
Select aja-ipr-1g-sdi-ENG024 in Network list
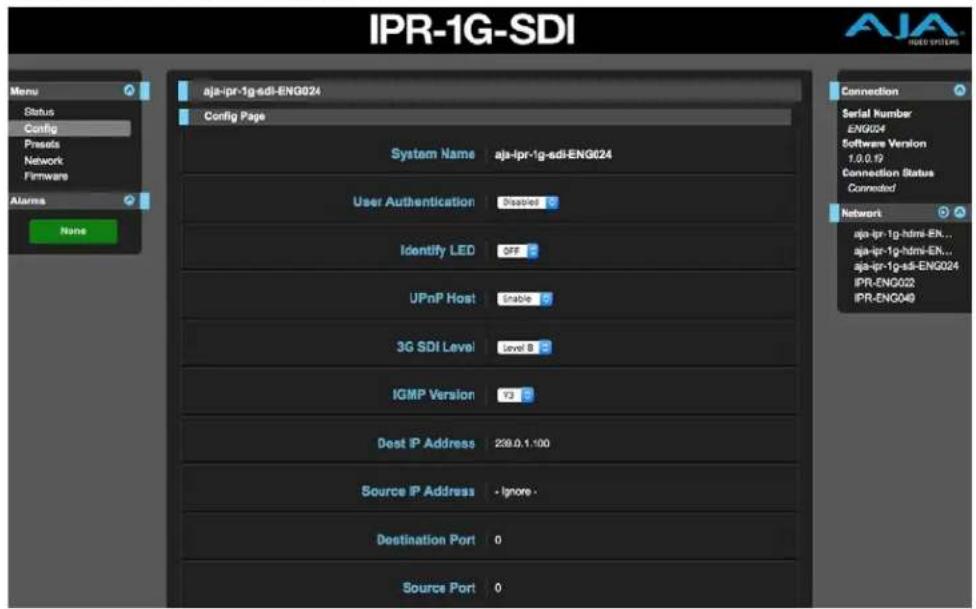tap(906, 267)
